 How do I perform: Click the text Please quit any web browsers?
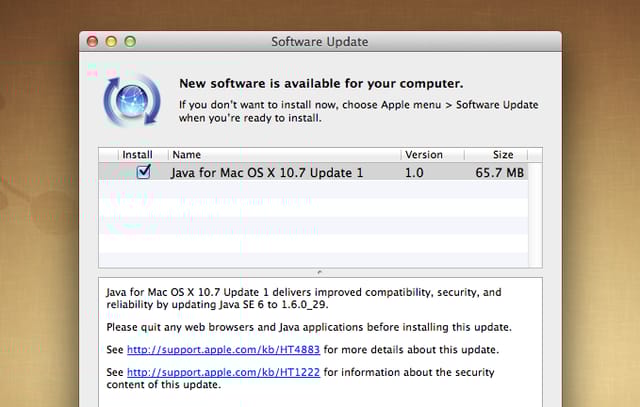(x=309, y=327)
